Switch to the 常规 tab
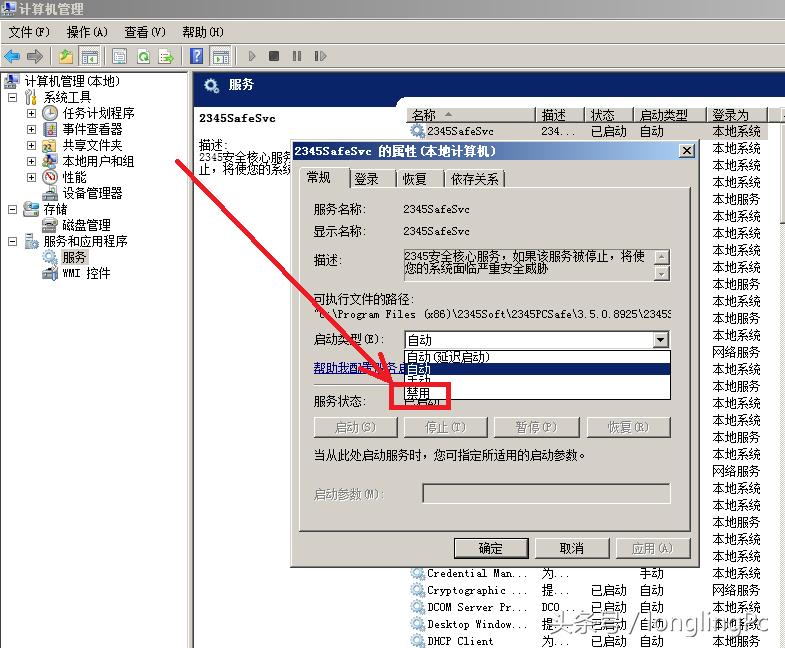 (324, 178)
